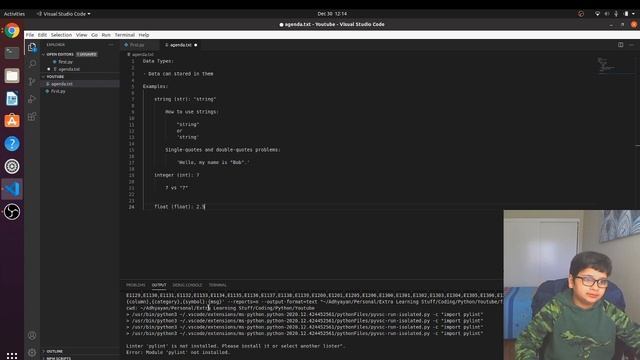This screenshot has width=640, height=360.
Task: Switch to the Problems panel tab
Action: (136, 285)
